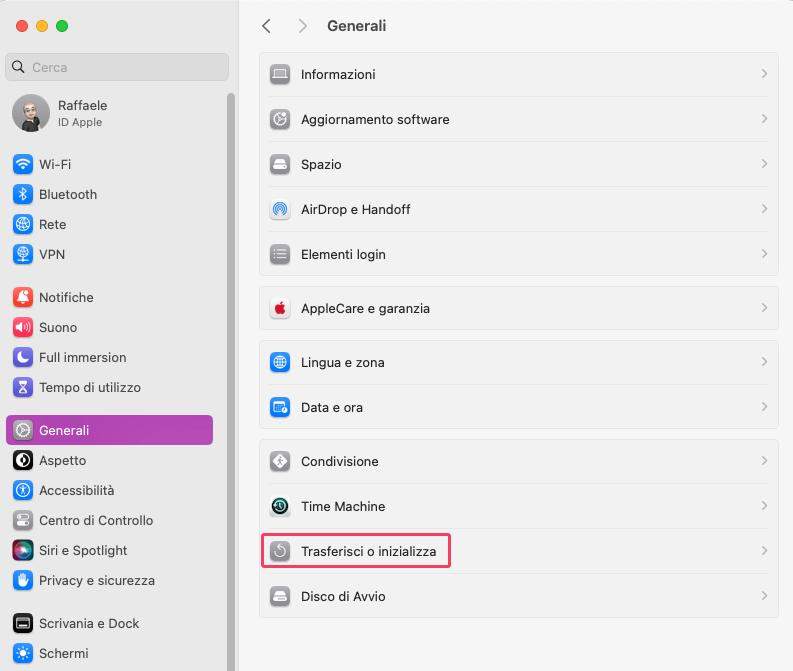Click the 'Time Machine' label
The width and height of the screenshot is (793, 671).
(343, 506)
